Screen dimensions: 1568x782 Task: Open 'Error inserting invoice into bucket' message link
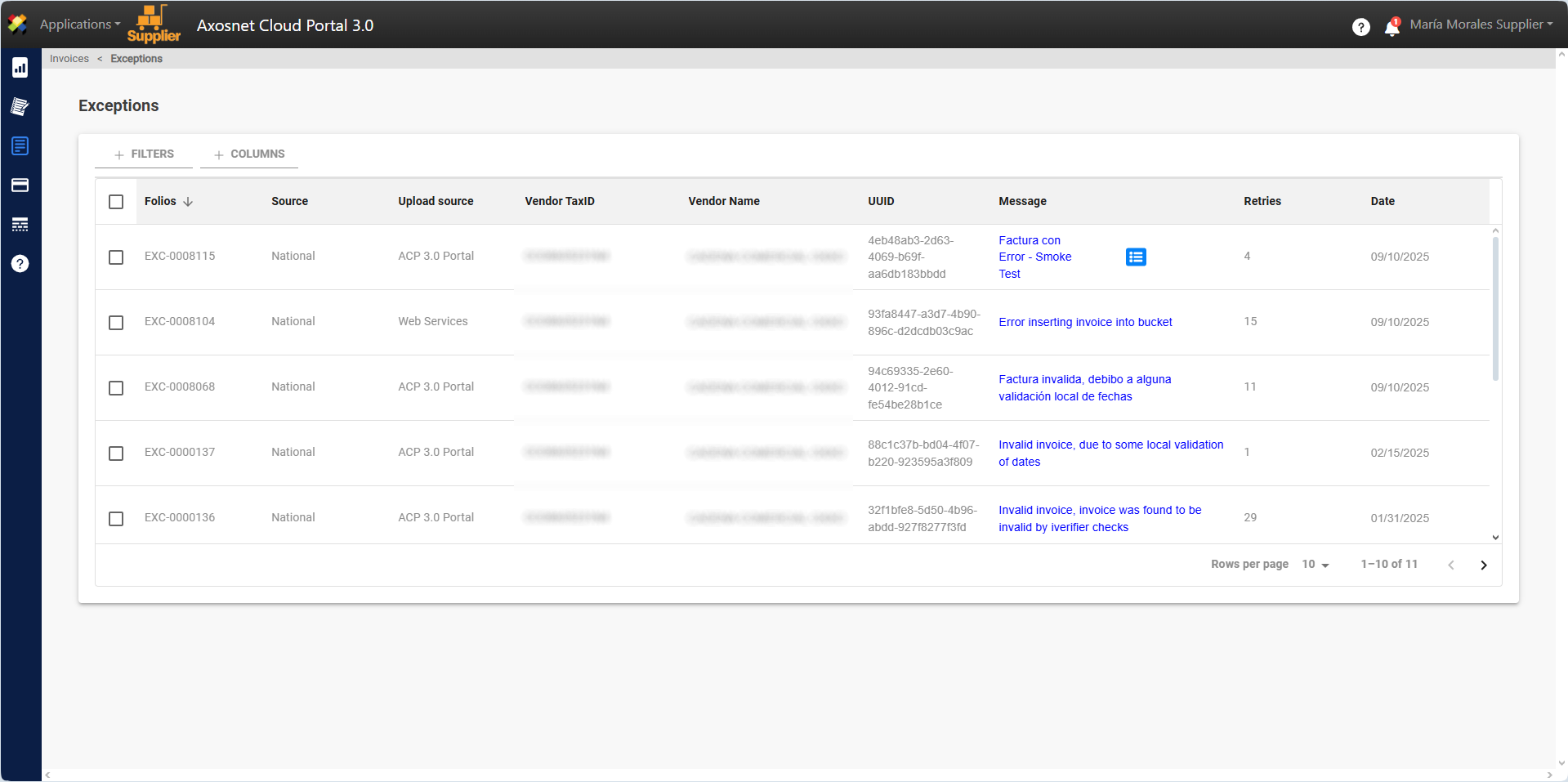click(x=1085, y=323)
